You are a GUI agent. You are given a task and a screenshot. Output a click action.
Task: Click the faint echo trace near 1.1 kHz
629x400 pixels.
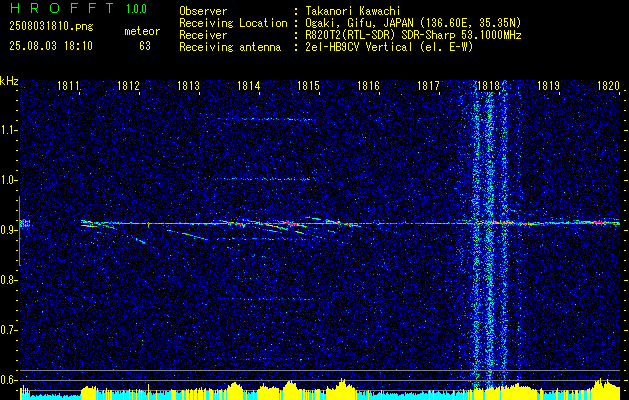click(265, 119)
